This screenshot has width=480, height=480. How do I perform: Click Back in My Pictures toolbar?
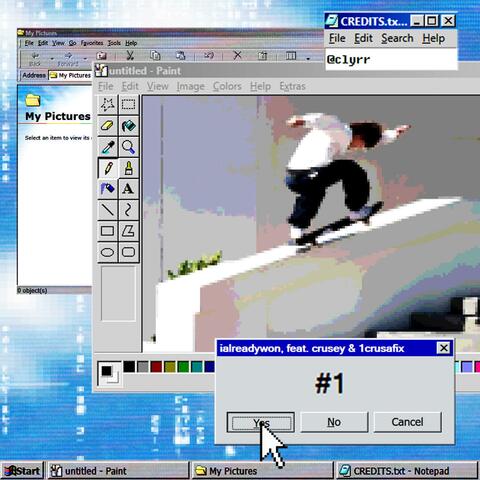point(35,59)
